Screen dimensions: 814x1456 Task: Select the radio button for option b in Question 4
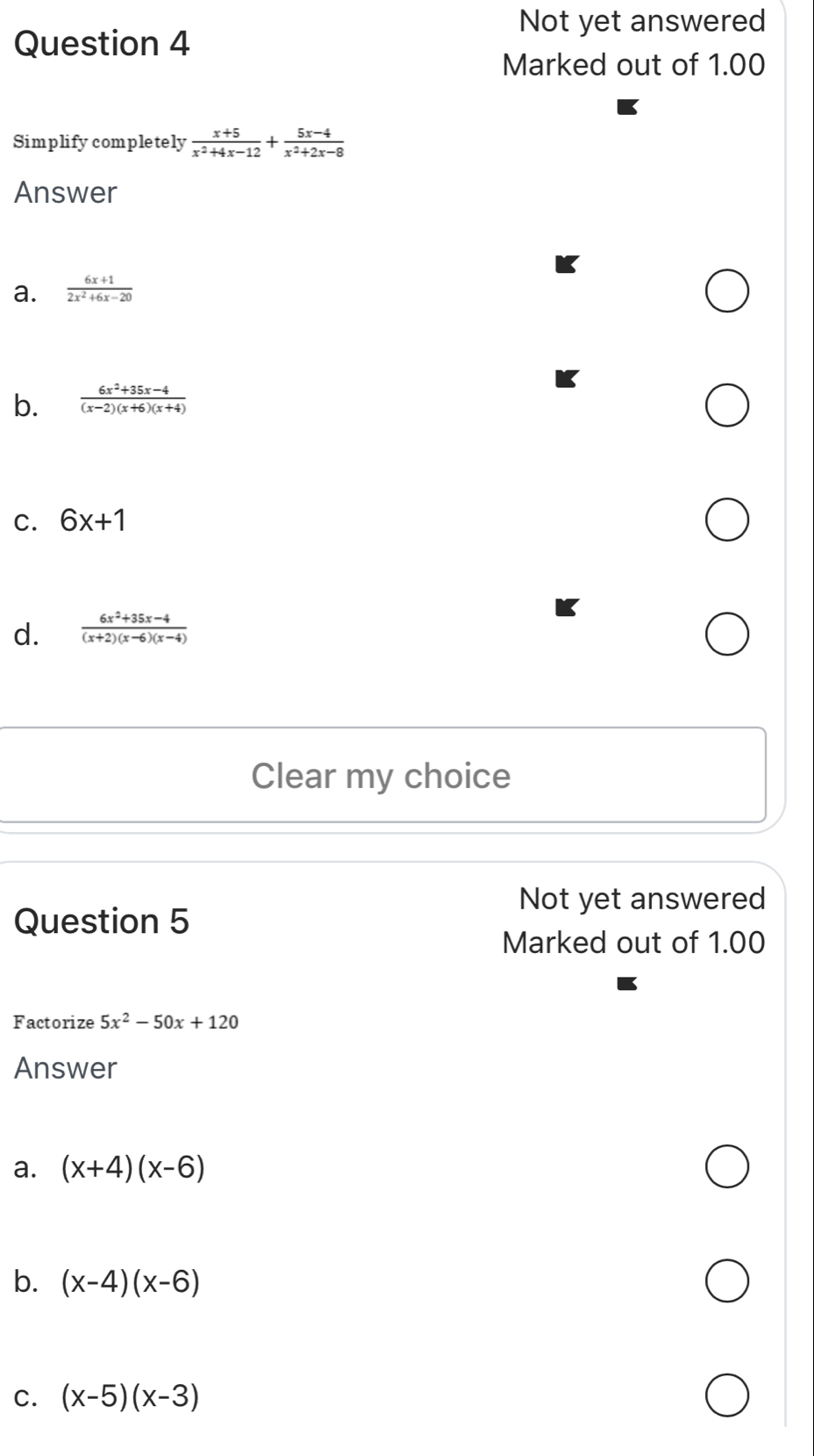click(x=726, y=405)
